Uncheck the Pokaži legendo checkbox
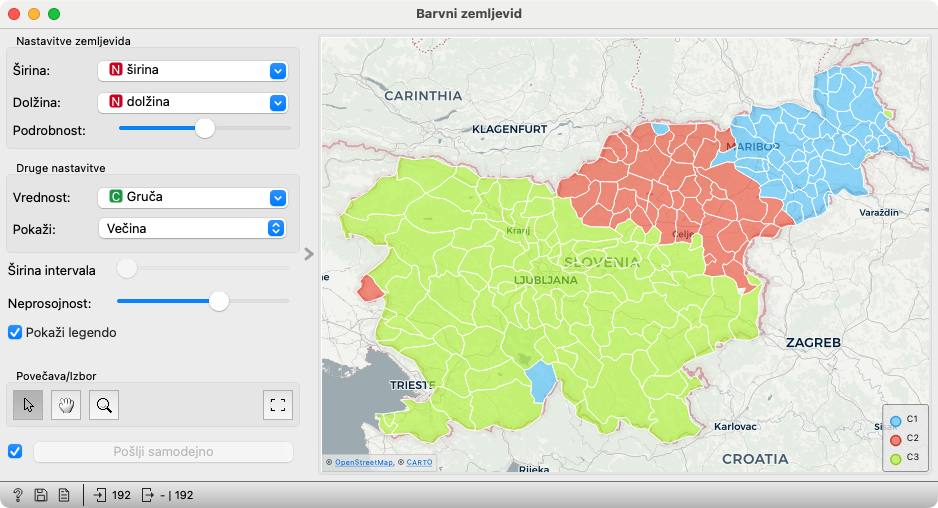Screen dimensions: 938x508 click(x=15, y=332)
